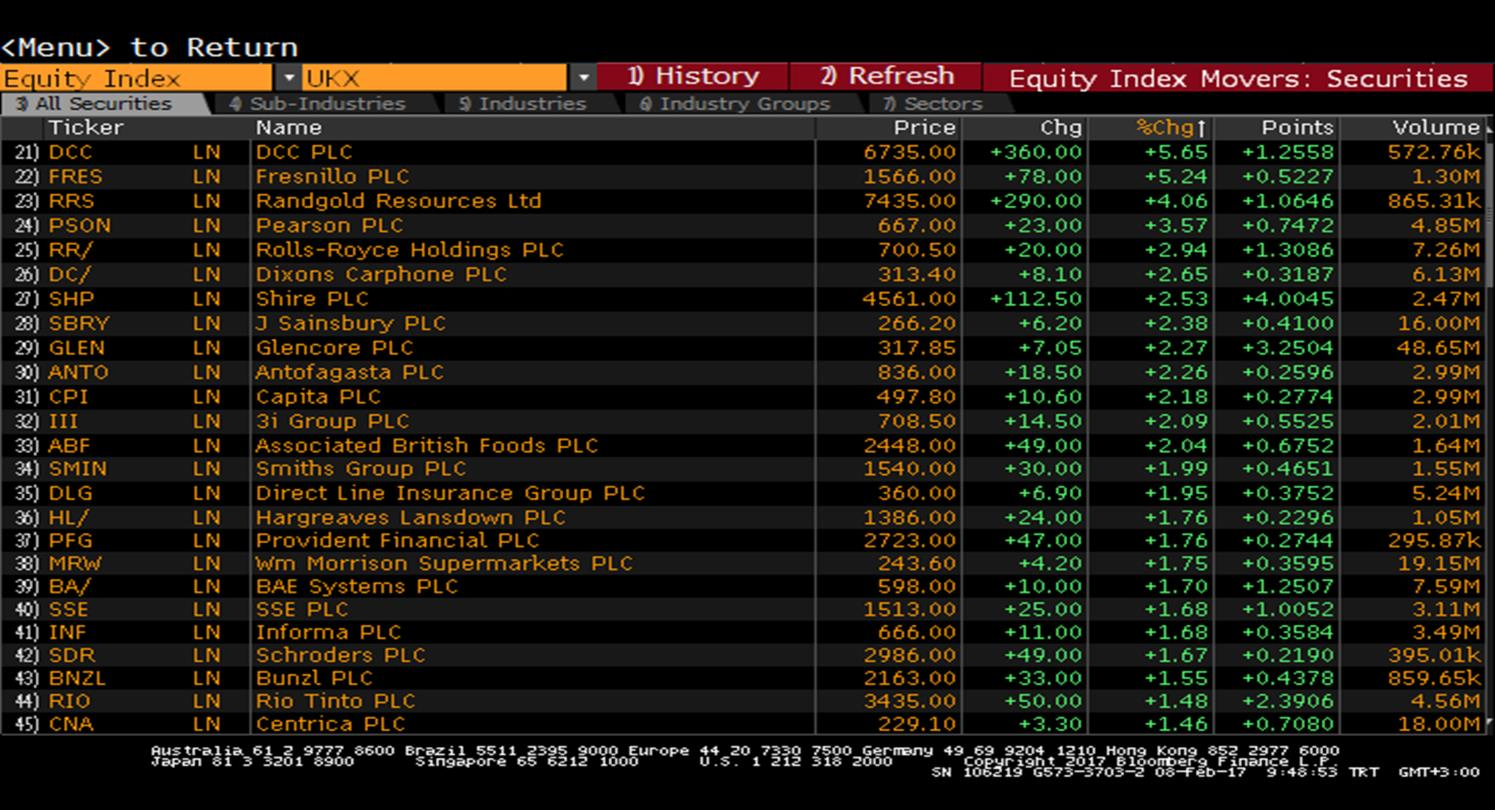1495x810 pixels.
Task: Select Dixons Carphone PLC
Action: click(x=381, y=275)
